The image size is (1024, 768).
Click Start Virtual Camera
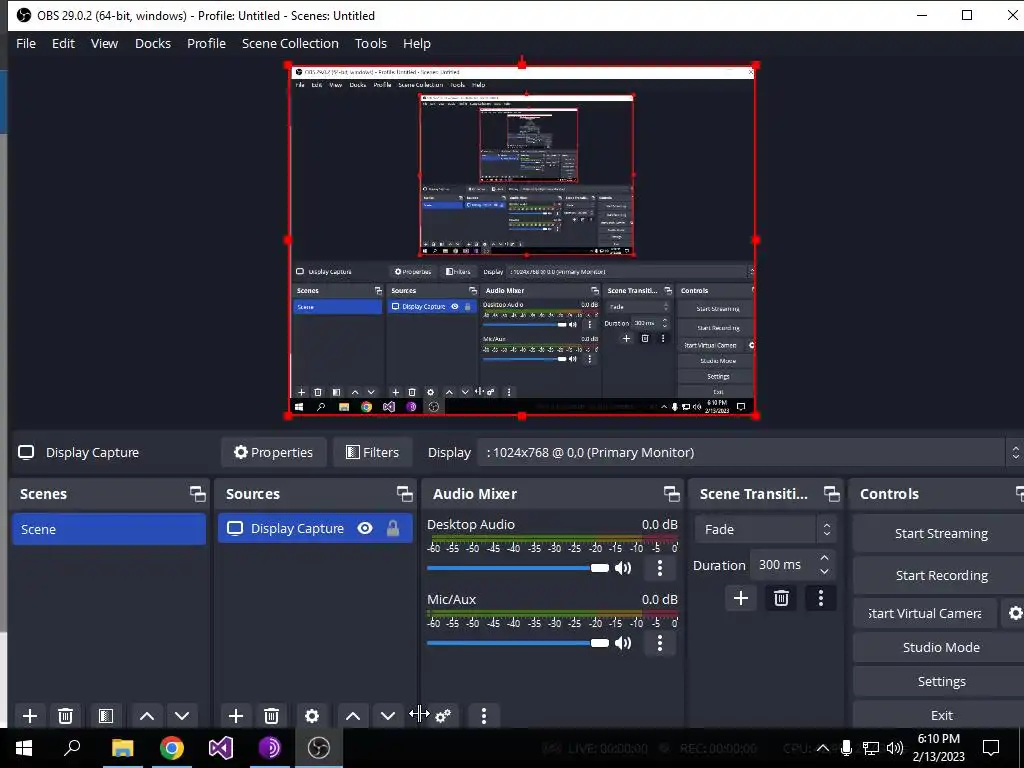point(925,613)
